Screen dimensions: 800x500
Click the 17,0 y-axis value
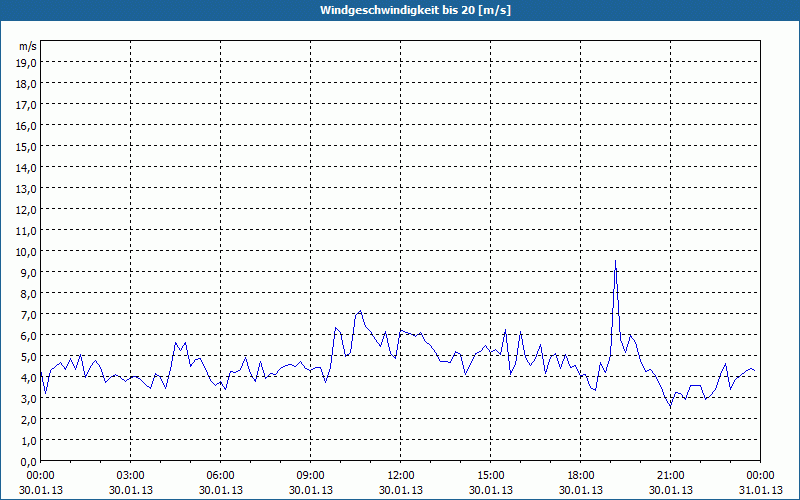[27, 105]
